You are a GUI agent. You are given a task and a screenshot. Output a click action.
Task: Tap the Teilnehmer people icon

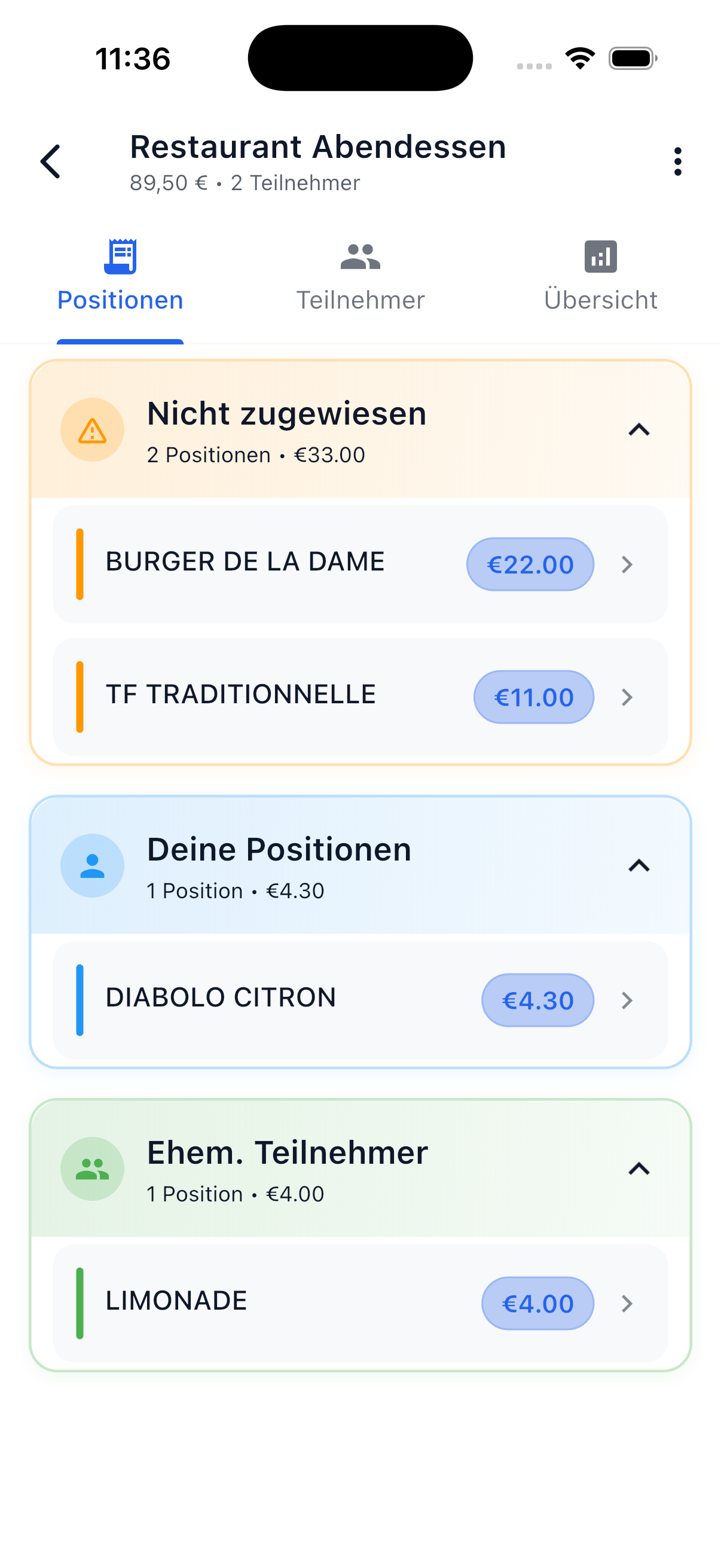(x=360, y=257)
